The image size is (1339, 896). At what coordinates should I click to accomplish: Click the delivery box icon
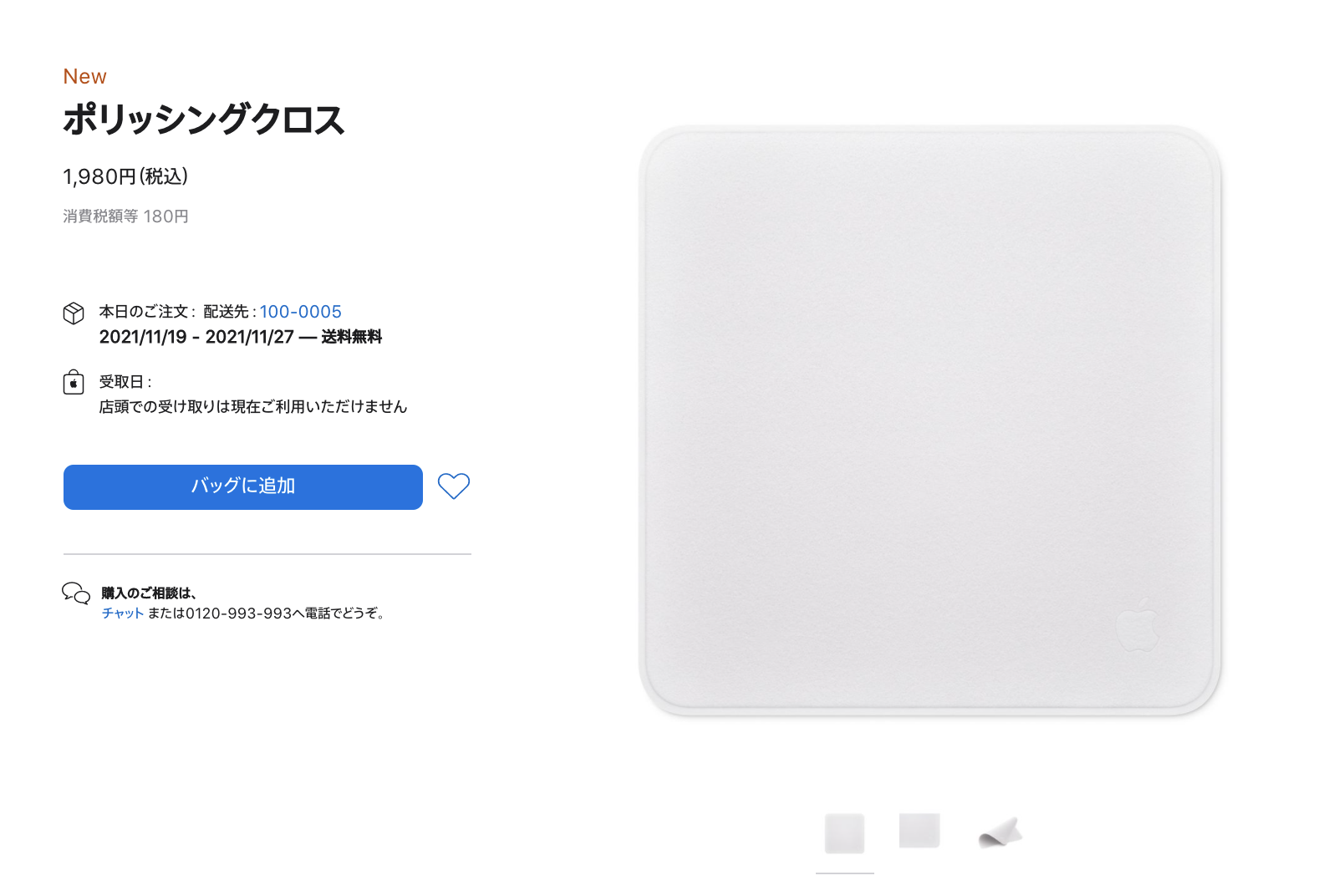tap(74, 313)
